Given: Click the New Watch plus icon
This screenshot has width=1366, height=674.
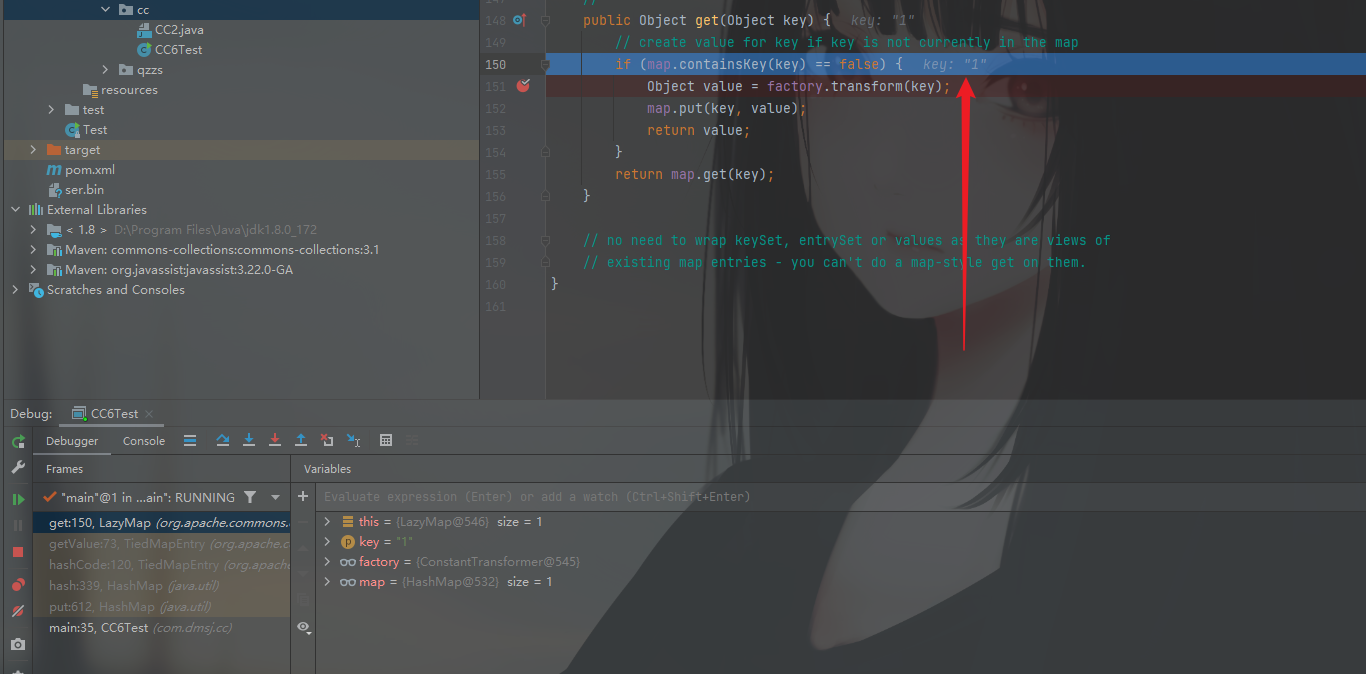Looking at the screenshot, I should 303,496.
